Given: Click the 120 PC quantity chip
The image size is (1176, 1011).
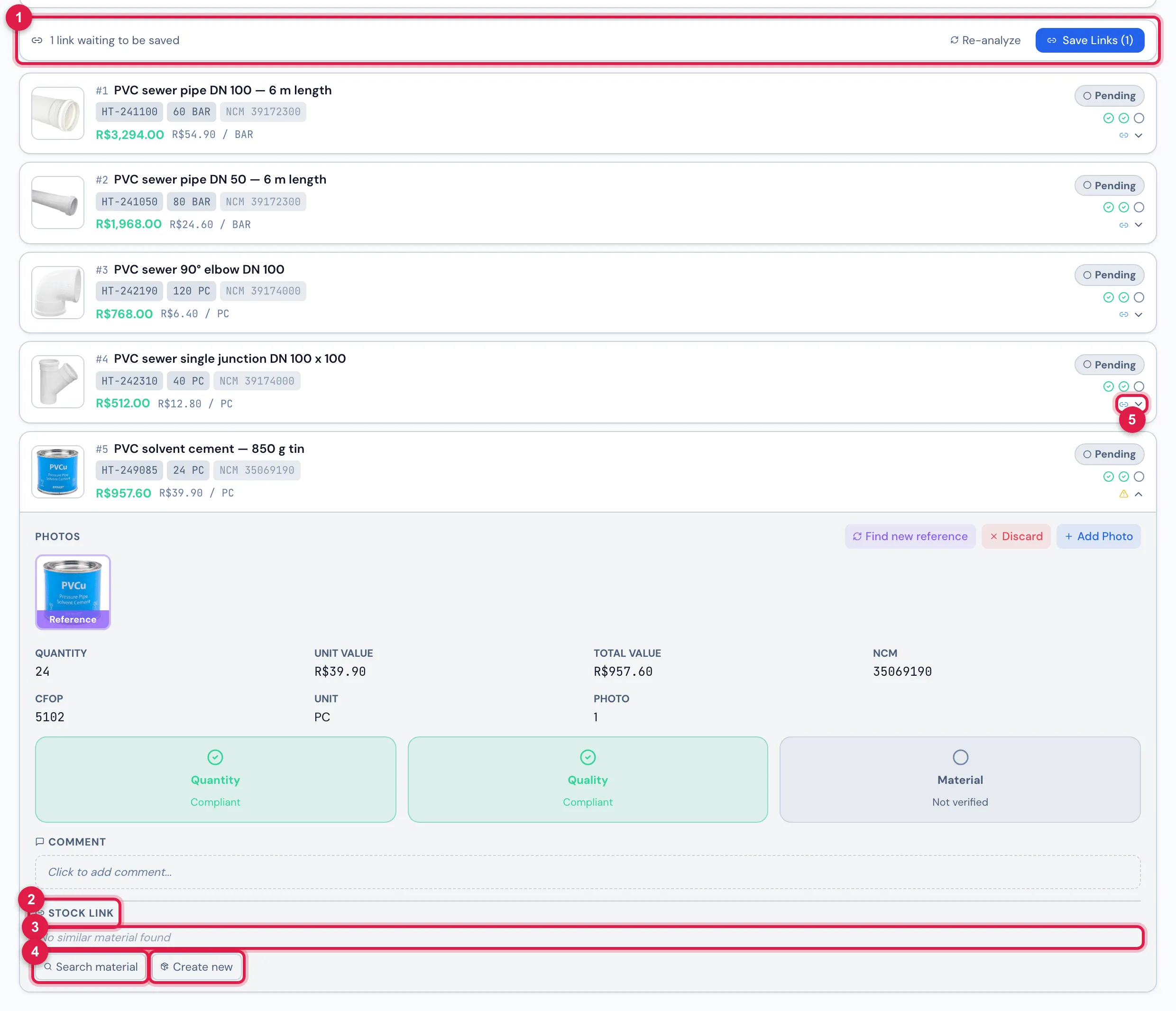Looking at the screenshot, I should [191, 291].
